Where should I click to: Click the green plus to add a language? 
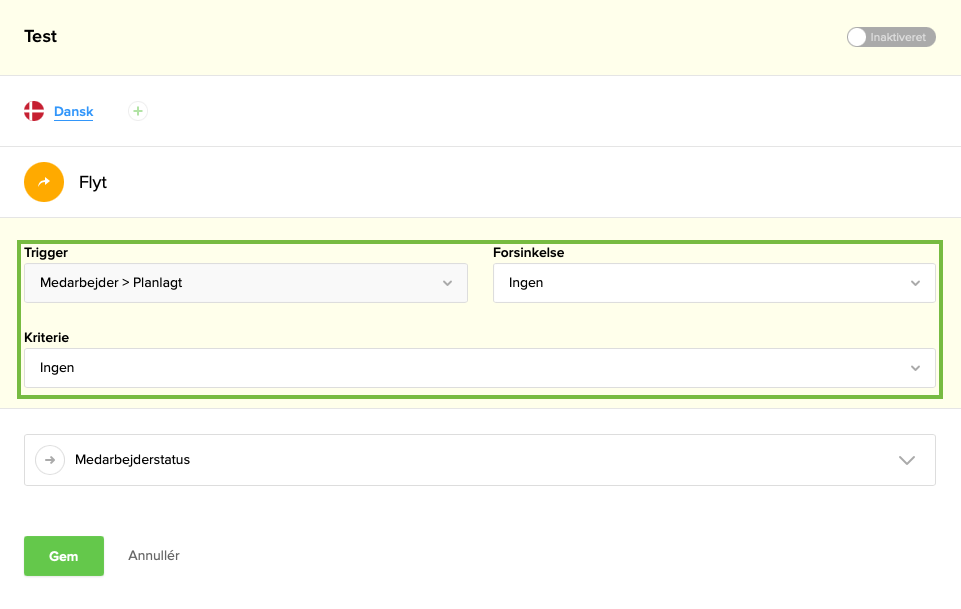click(x=137, y=110)
